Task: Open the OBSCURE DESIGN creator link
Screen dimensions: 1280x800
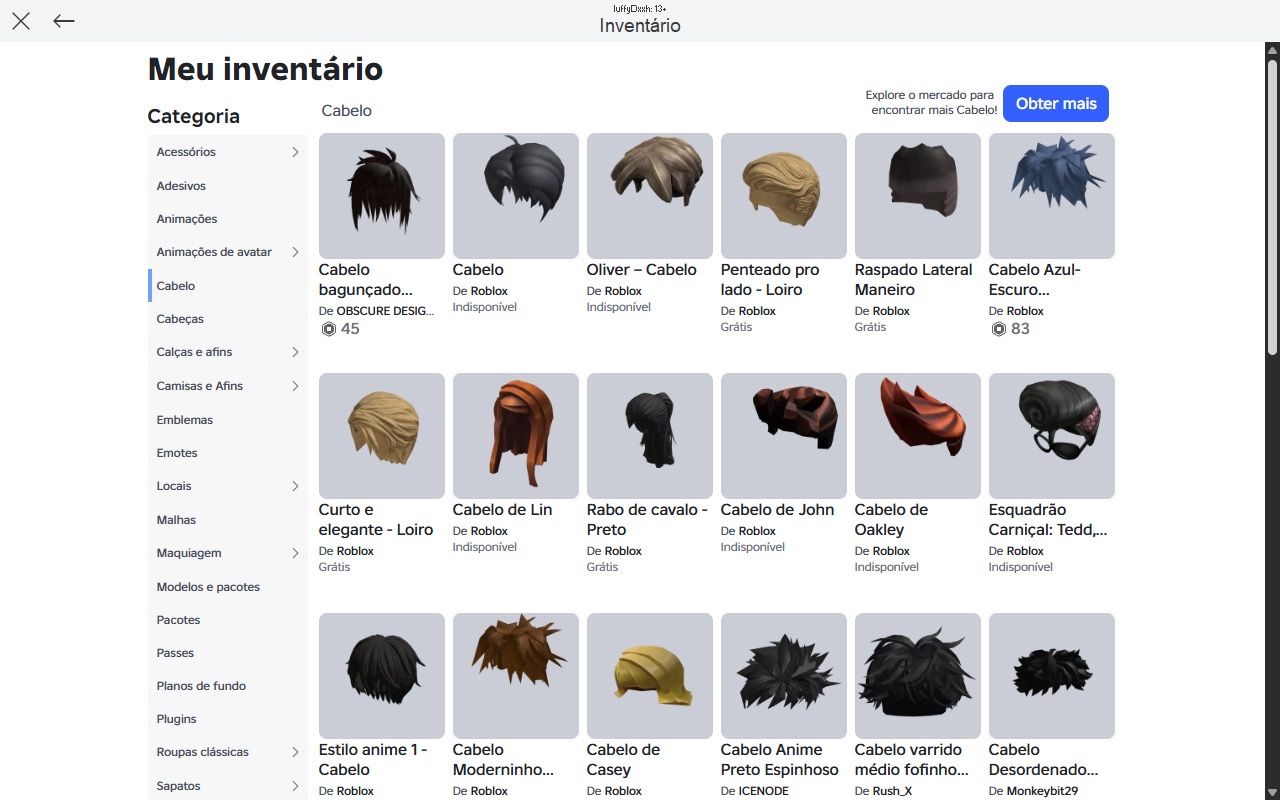Action: [386, 311]
